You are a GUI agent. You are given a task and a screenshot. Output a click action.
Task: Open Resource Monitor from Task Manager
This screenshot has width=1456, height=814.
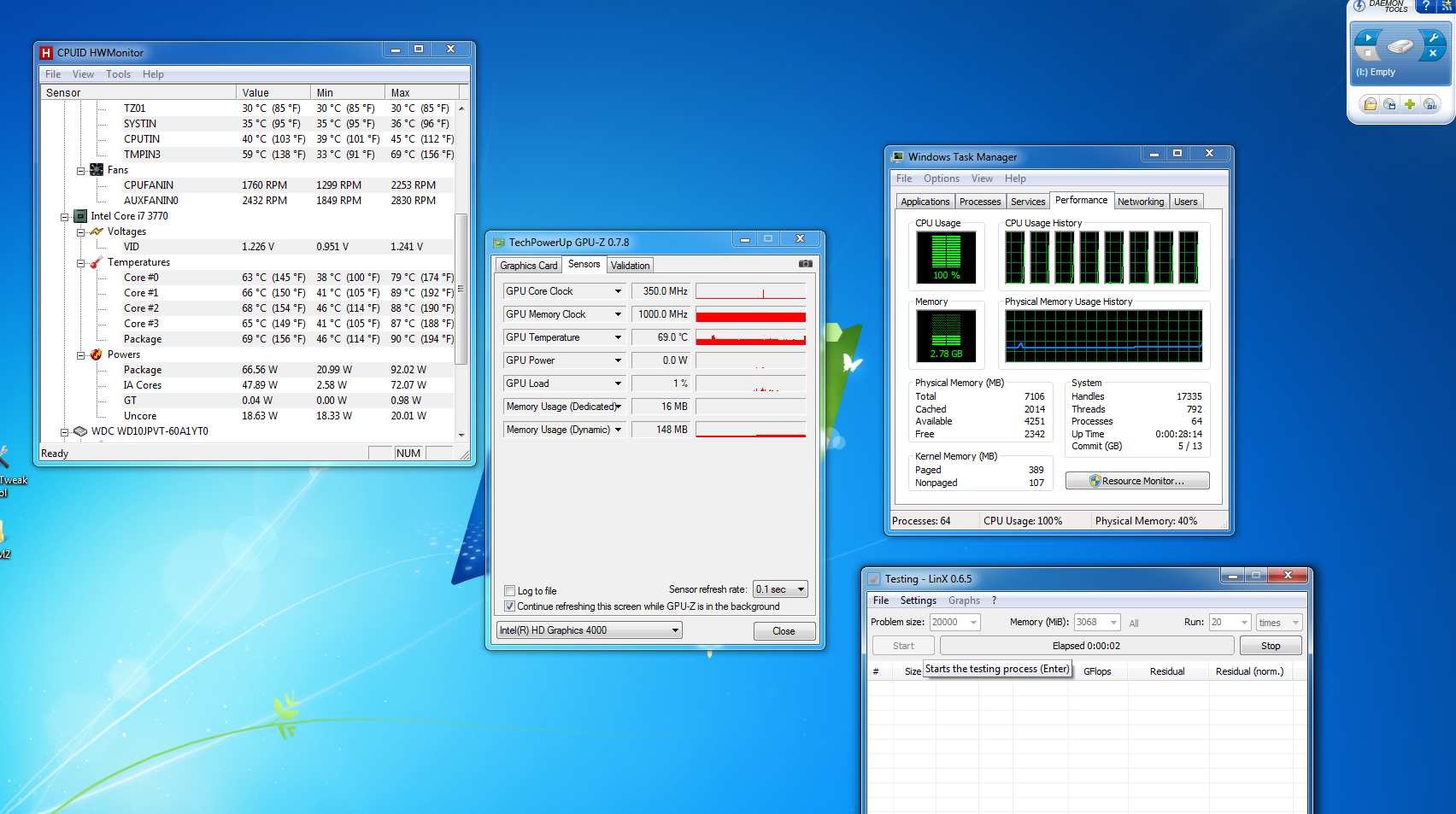1137,481
